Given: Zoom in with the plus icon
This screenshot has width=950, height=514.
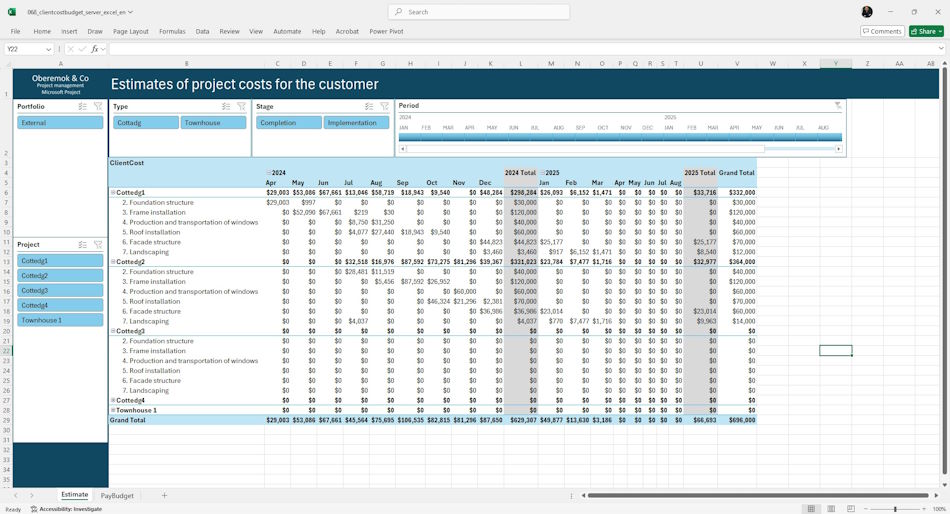Looking at the screenshot, I should tap(925, 509).
